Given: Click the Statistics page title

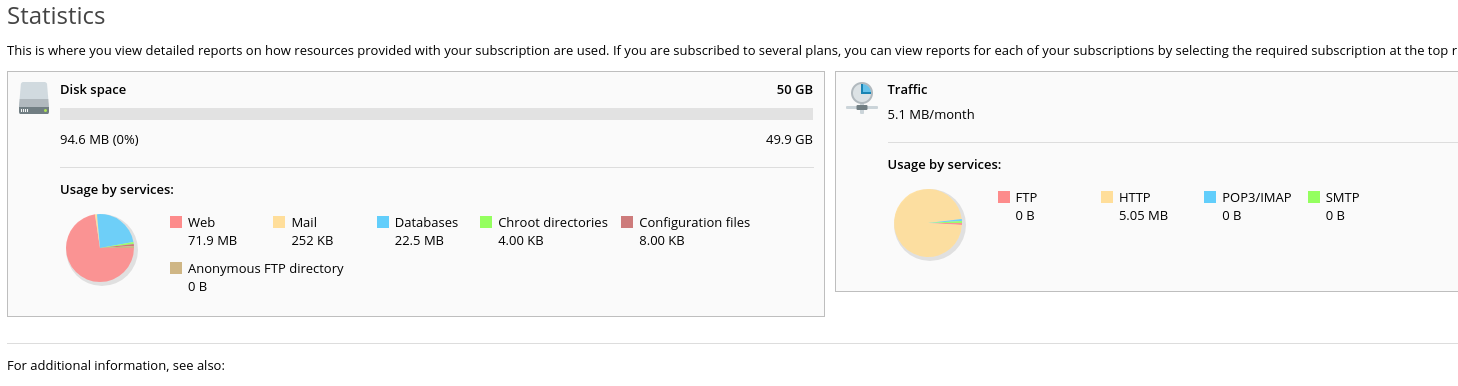Looking at the screenshot, I should 56,17.
